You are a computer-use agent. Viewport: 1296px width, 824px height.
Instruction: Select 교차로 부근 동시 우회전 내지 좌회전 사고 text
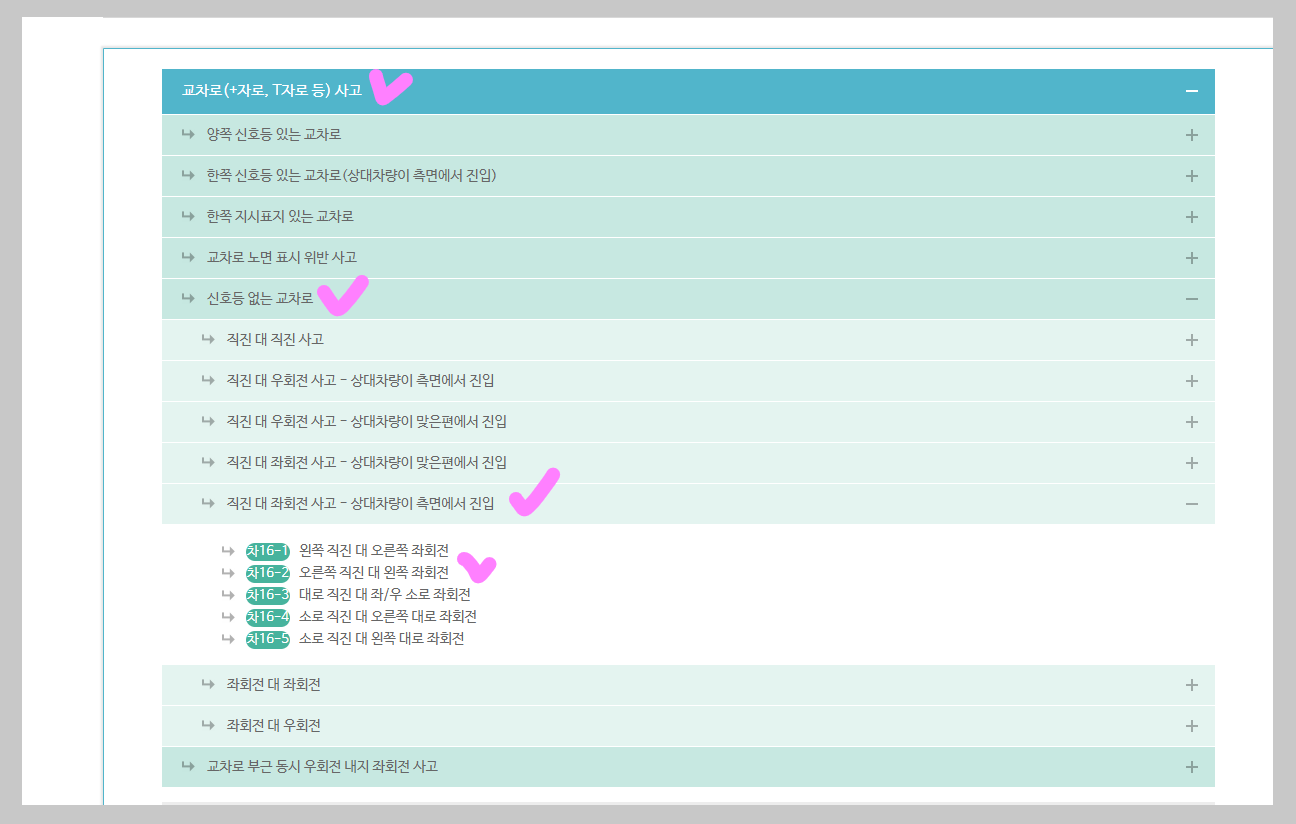click(322, 766)
